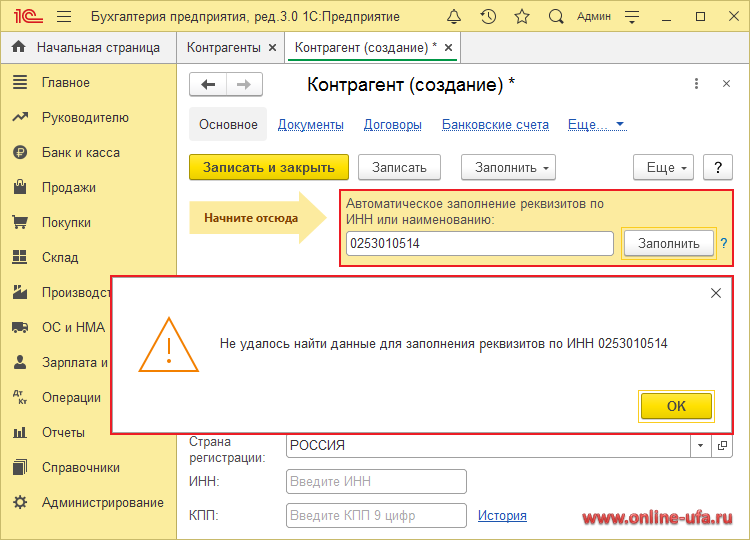
Task: Close the Контрагент form with X
Action: (726, 84)
